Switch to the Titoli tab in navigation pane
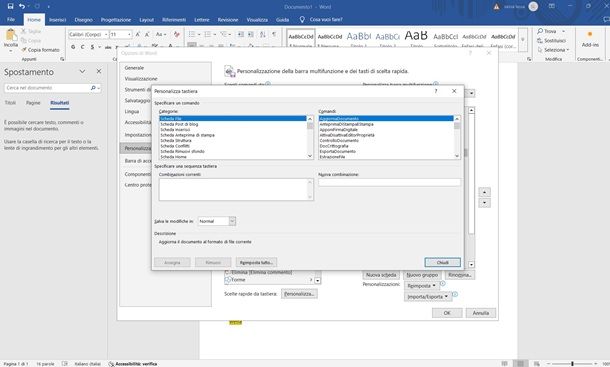 pos(11,103)
